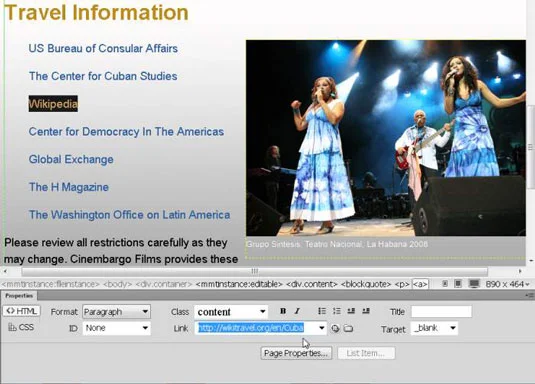Click the List Item button
The width and height of the screenshot is (535, 384).
(x=366, y=353)
